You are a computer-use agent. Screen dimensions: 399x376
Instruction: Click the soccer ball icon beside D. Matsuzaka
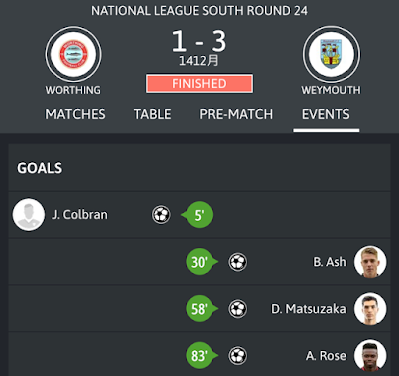238,309
